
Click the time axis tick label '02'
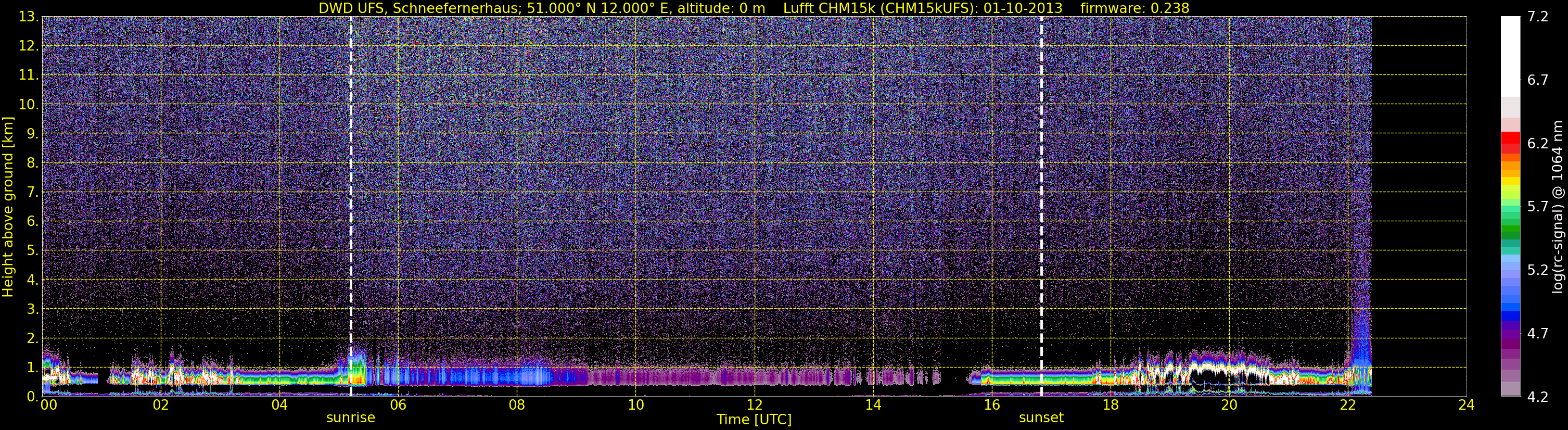pos(161,404)
